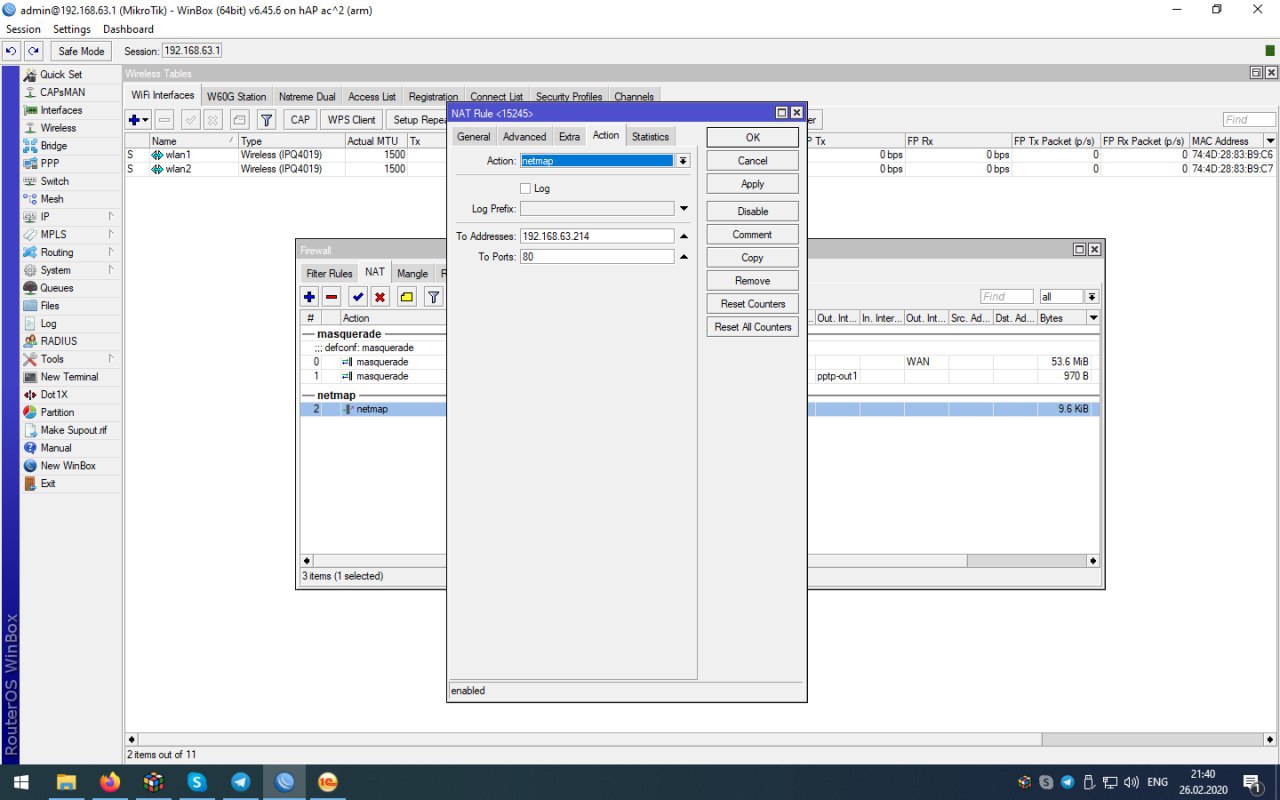Open PPP in the sidebar
The image size is (1280, 800).
point(49,163)
